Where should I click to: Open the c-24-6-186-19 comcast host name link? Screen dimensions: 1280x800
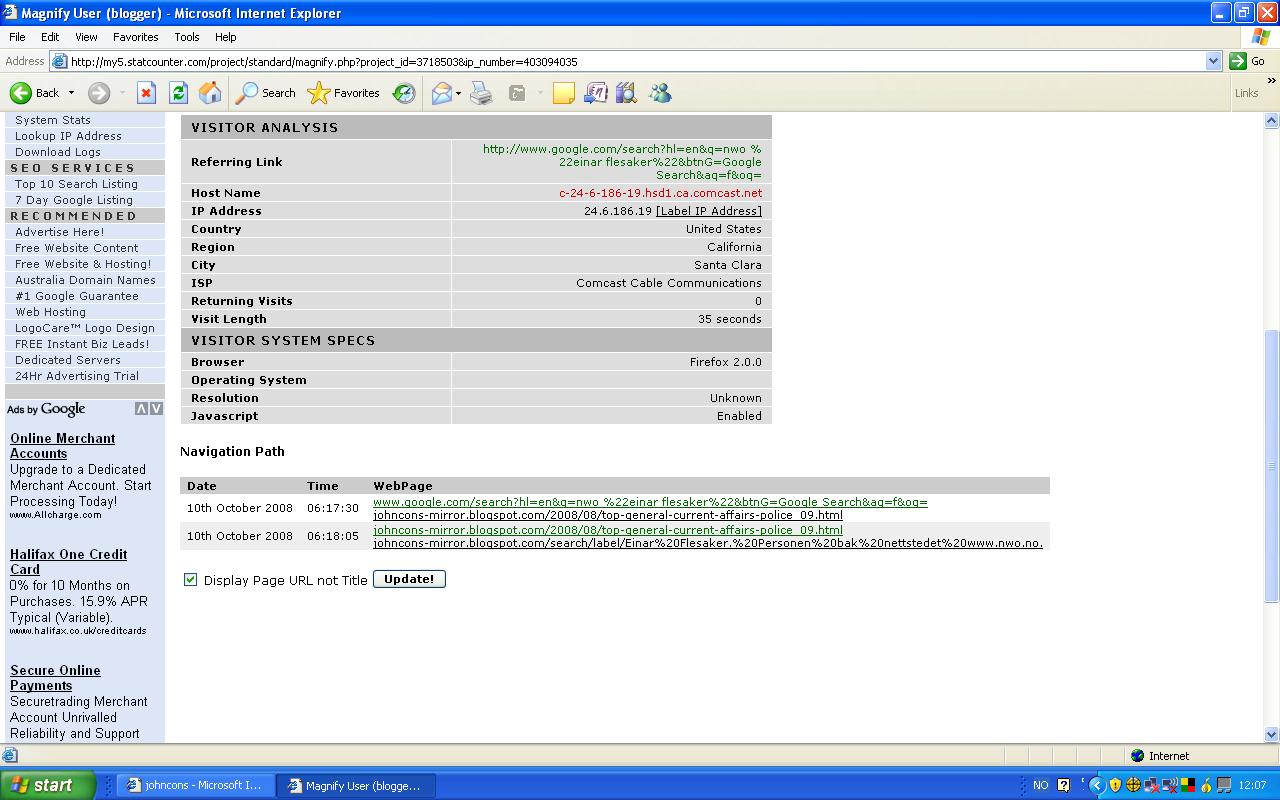tap(660, 193)
